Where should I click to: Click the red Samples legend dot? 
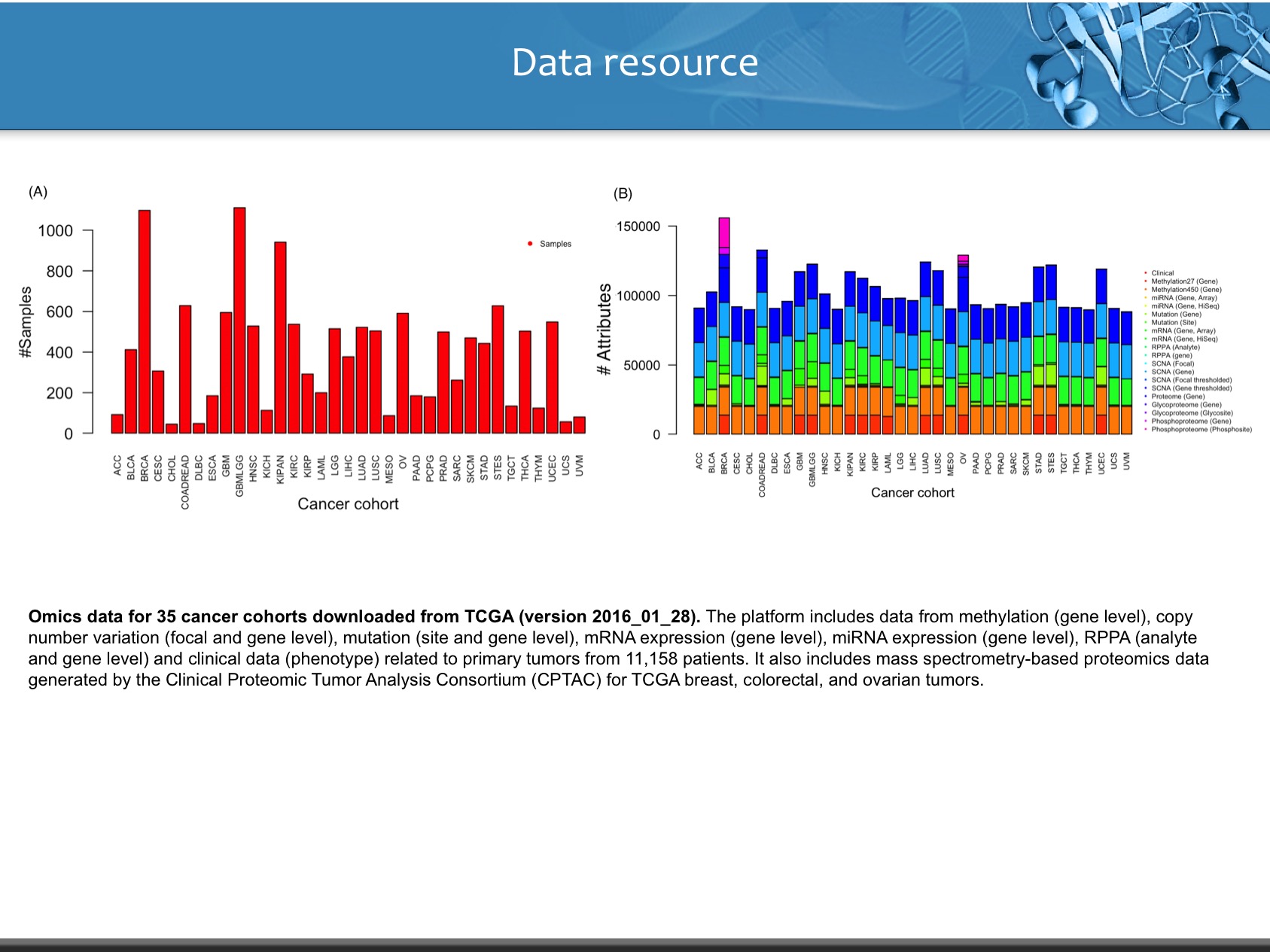(530, 243)
